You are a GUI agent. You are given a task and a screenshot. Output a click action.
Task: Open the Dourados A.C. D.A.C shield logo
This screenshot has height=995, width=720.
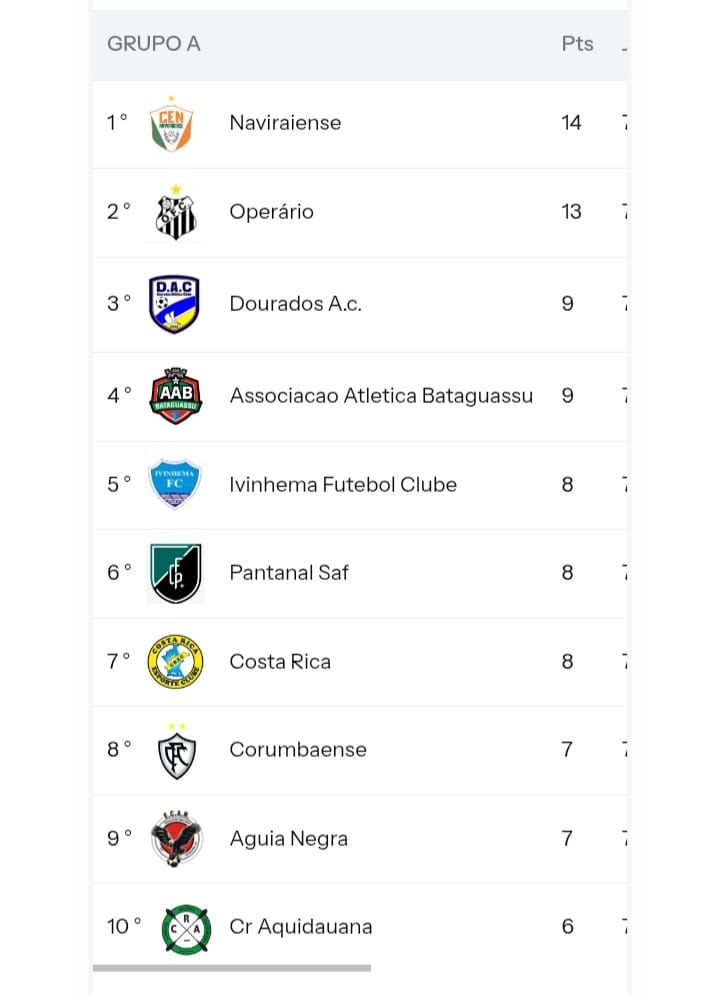pos(174,304)
